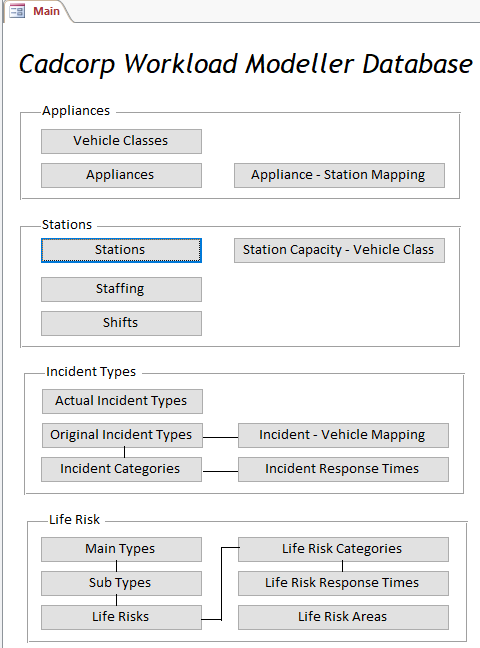The width and height of the screenshot is (480, 648).
Task: Open Original Incident Types
Action: tap(122, 435)
